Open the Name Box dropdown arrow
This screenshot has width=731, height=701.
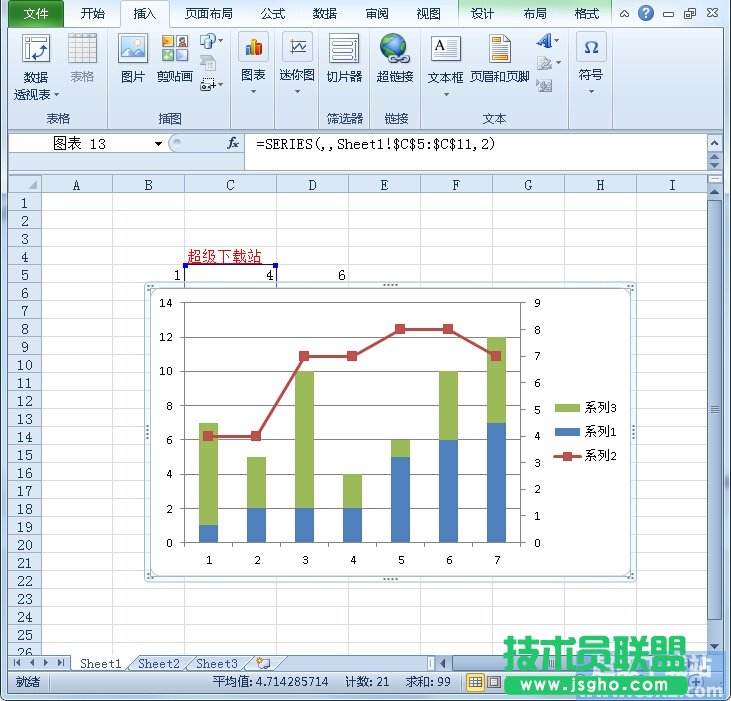(158, 144)
